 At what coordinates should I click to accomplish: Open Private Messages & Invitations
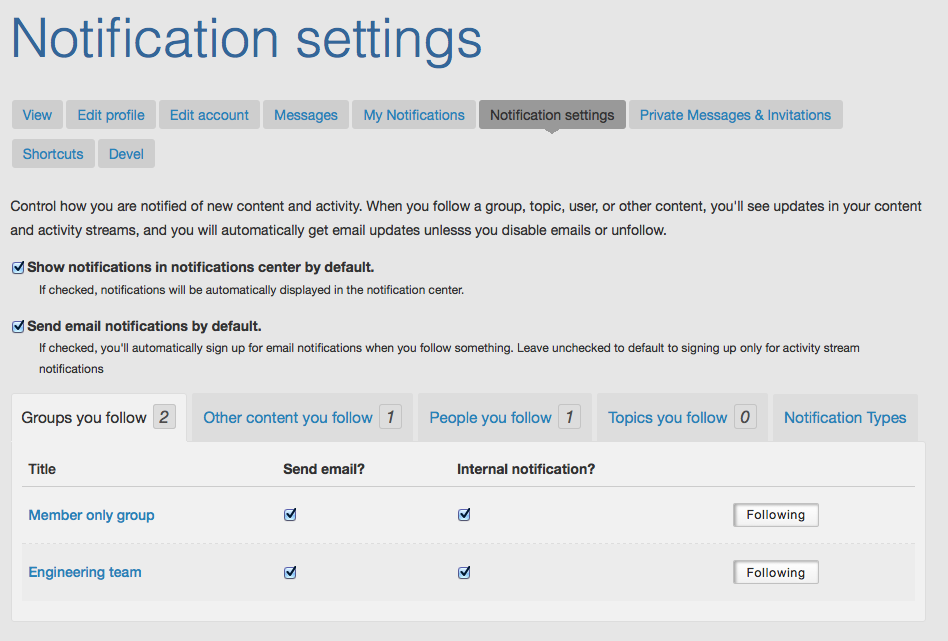(x=735, y=114)
